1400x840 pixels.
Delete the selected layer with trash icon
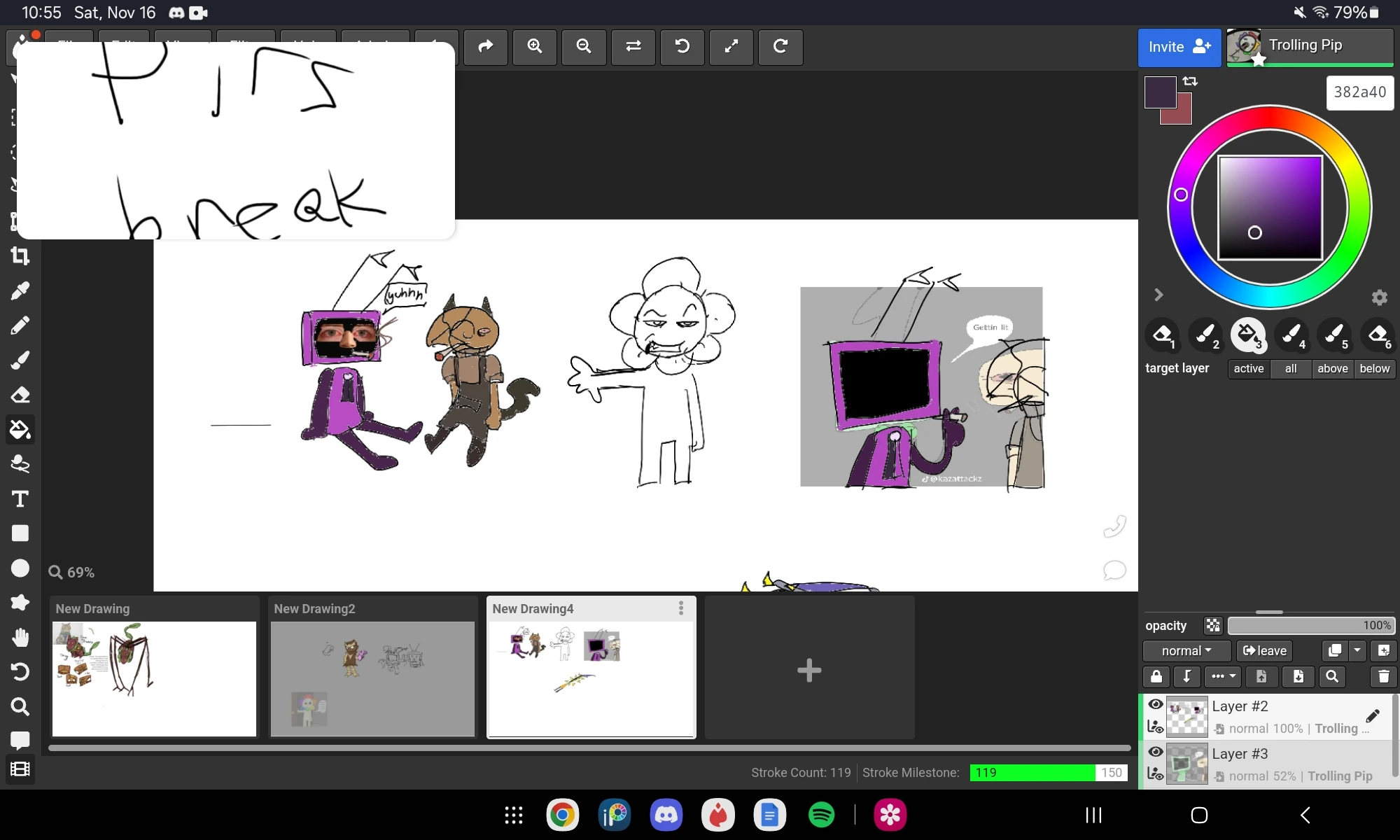pyautogui.click(x=1382, y=677)
